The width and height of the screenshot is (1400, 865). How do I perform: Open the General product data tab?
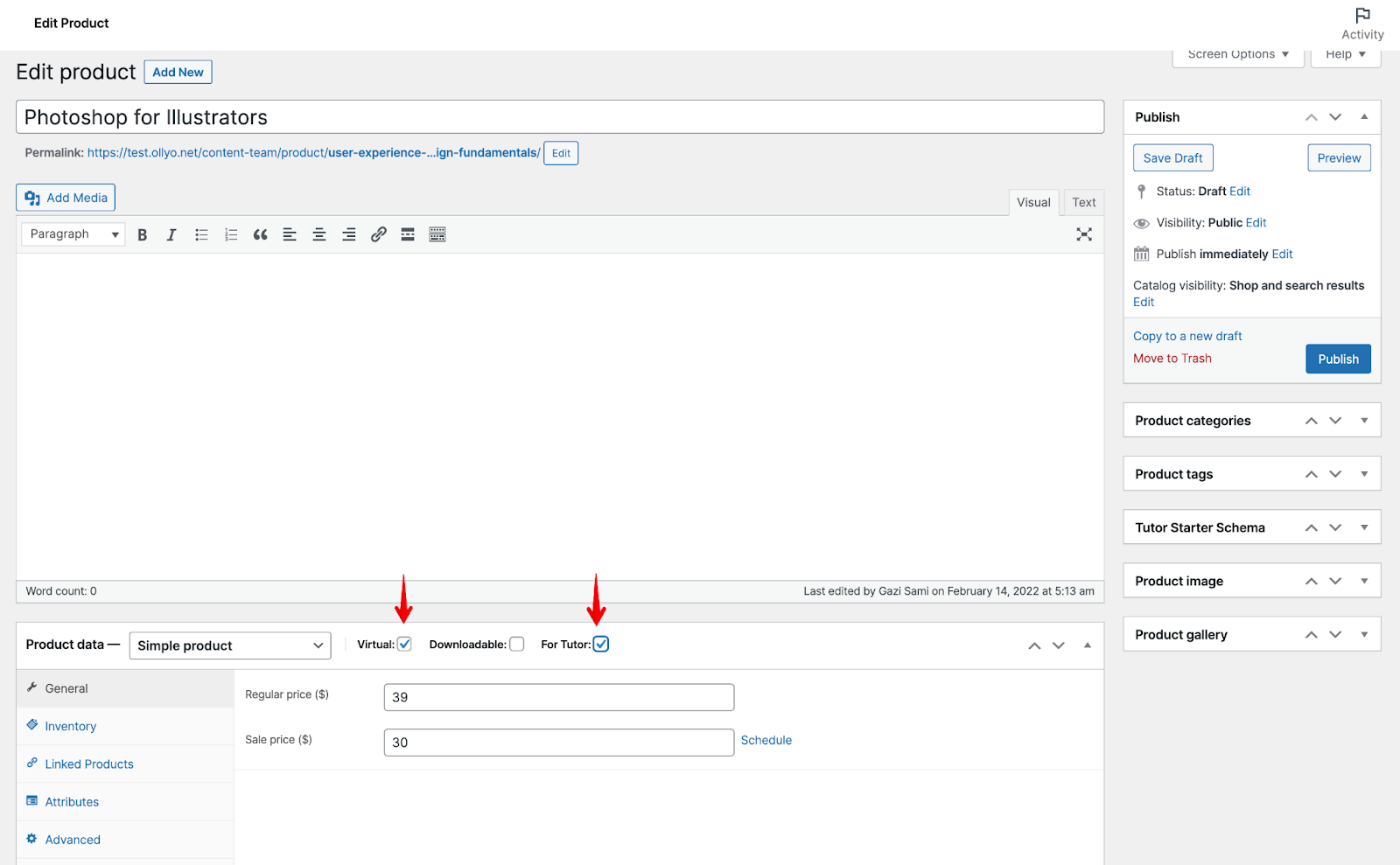pyautogui.click(x=125, y=688)
